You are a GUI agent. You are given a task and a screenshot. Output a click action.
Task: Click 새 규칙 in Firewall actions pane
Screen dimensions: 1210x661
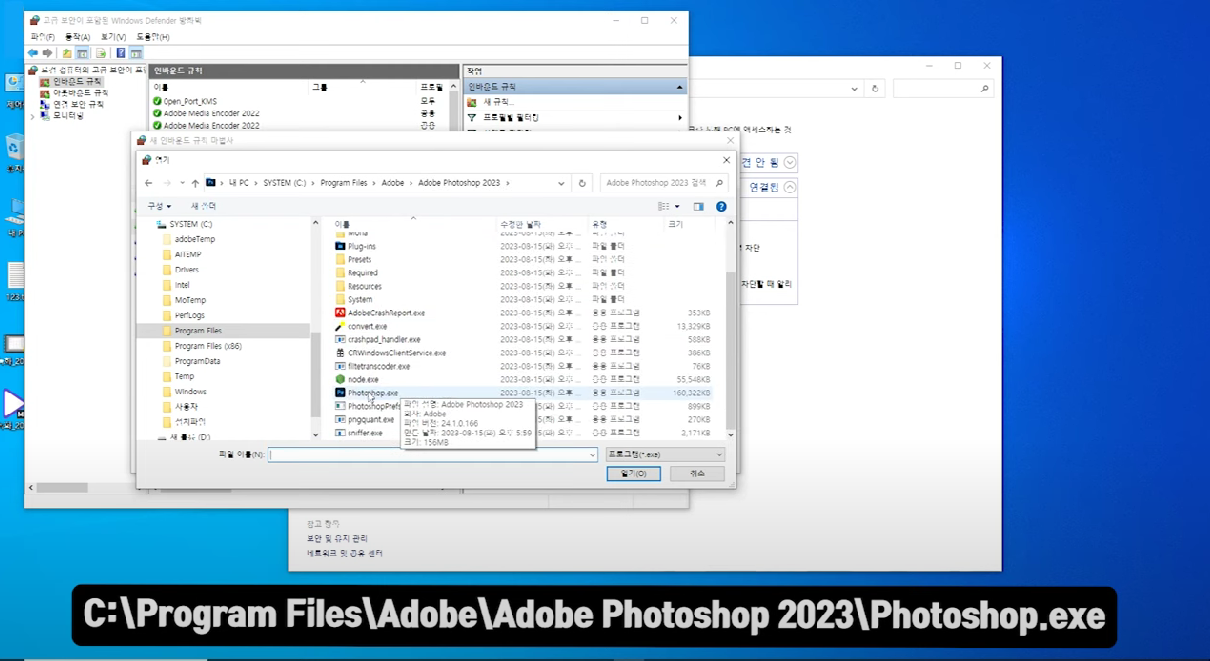pyautogui.click(x=498, y=102)
